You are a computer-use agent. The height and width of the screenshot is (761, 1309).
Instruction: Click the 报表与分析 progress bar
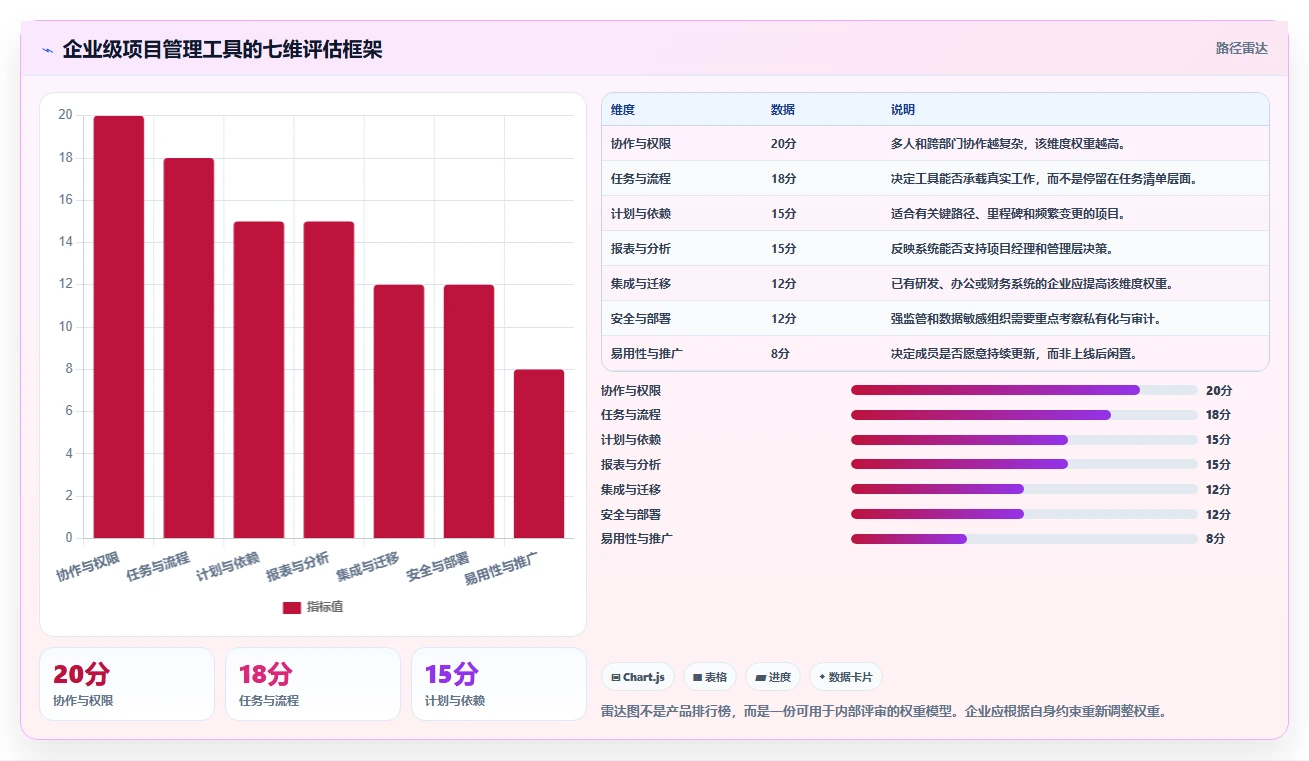point(1024,464)
